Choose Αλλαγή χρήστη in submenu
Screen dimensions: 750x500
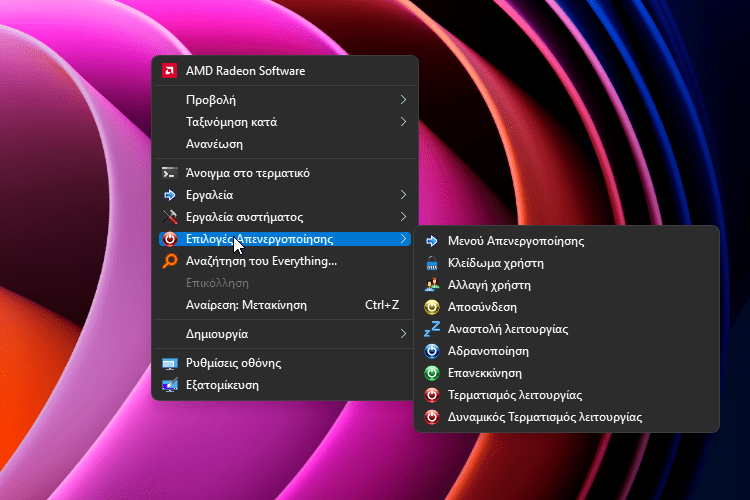pyautogui.click(x=566, y=285)
